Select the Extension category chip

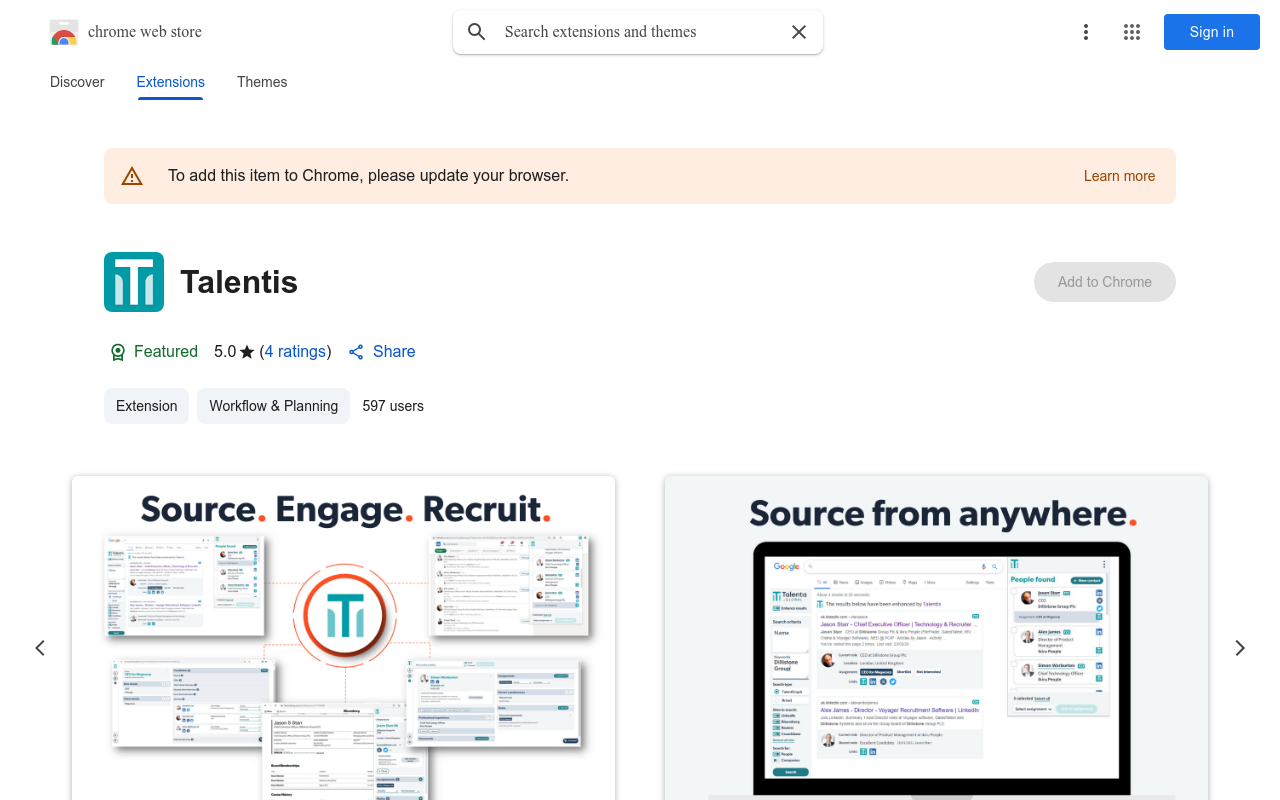click(146, 406)
